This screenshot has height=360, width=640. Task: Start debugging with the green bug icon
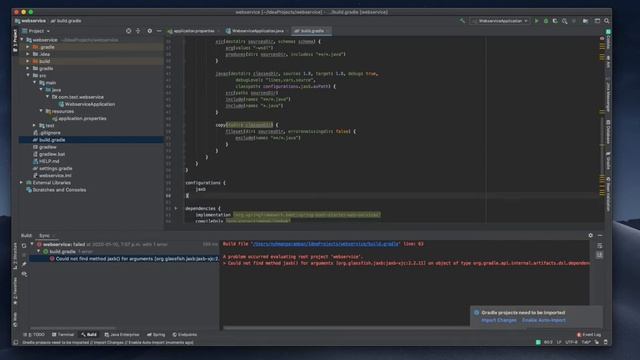(546, 21)
